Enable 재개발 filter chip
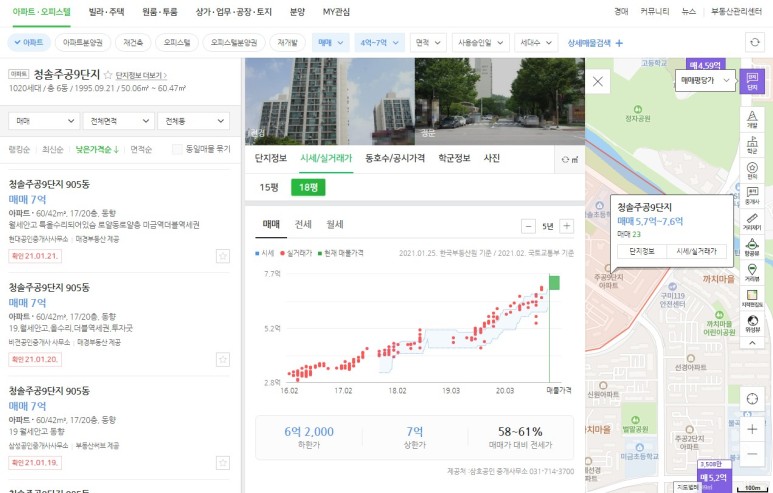The width and height of the screenshot is (773, 493). pos(287,42)
